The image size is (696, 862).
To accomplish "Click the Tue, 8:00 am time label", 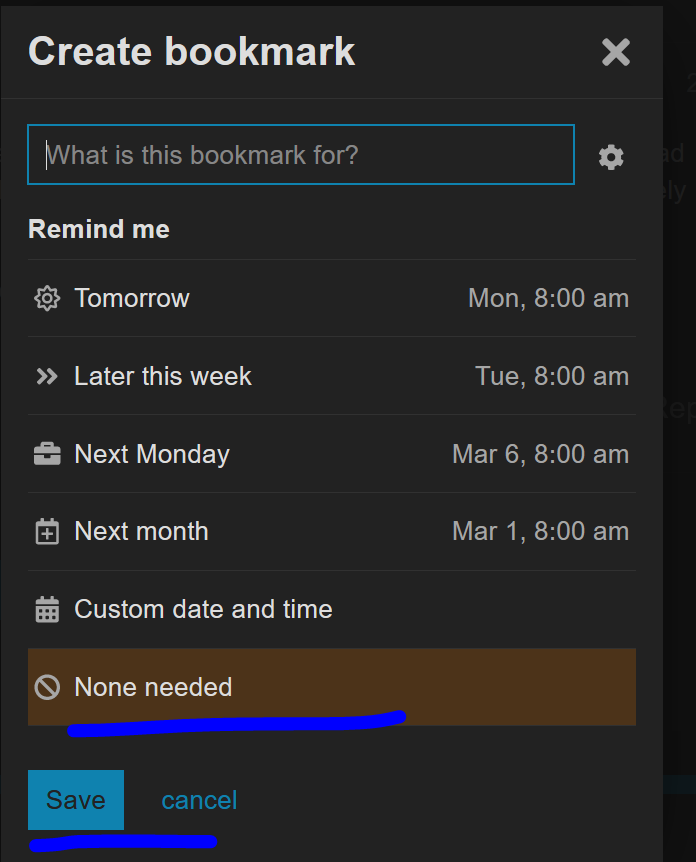I will pyautogui.click(x=551, y=376).
